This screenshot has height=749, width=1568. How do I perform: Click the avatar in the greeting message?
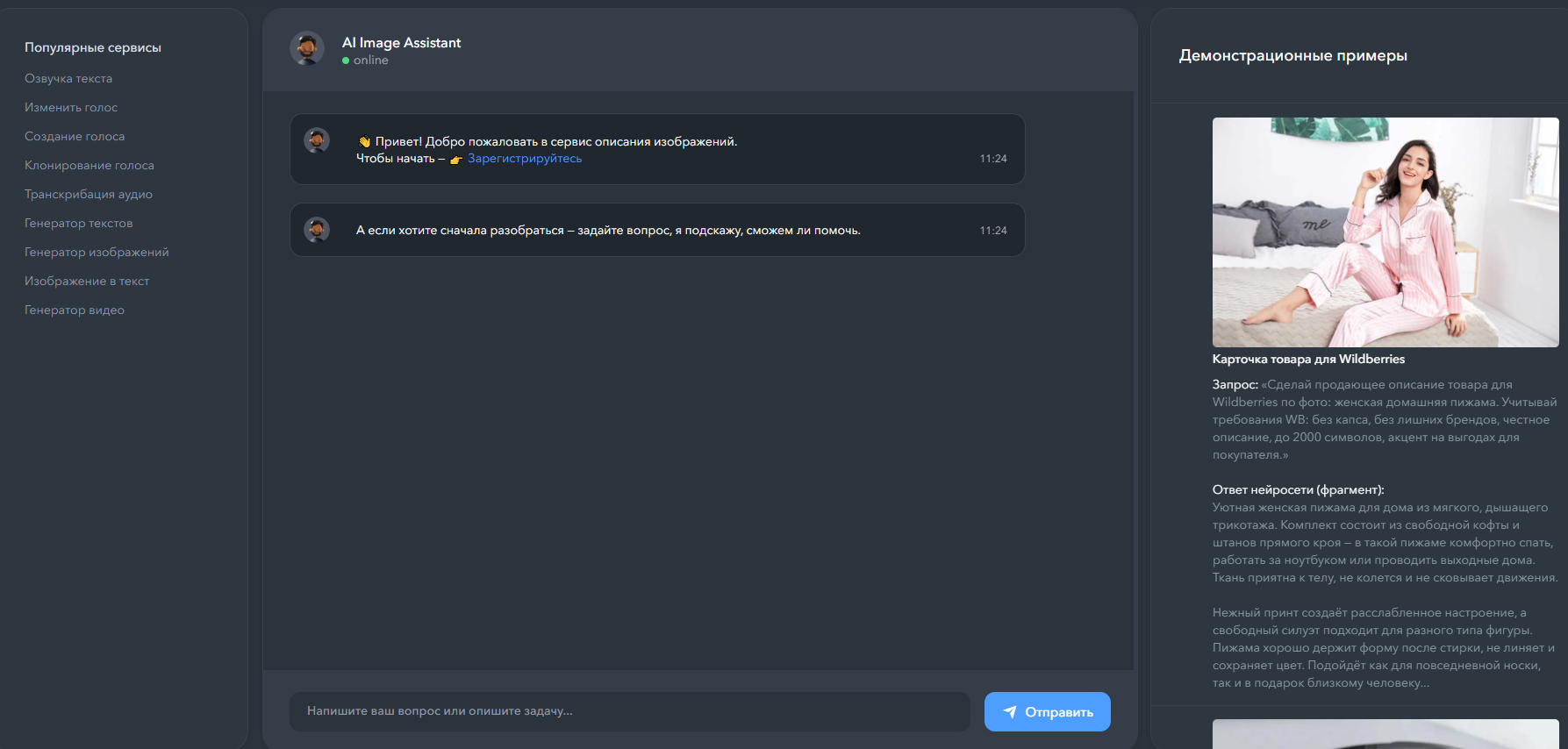(x=317, y=140)
